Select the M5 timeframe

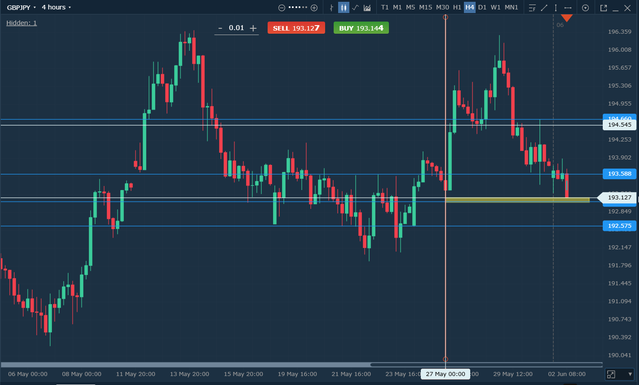410,7
